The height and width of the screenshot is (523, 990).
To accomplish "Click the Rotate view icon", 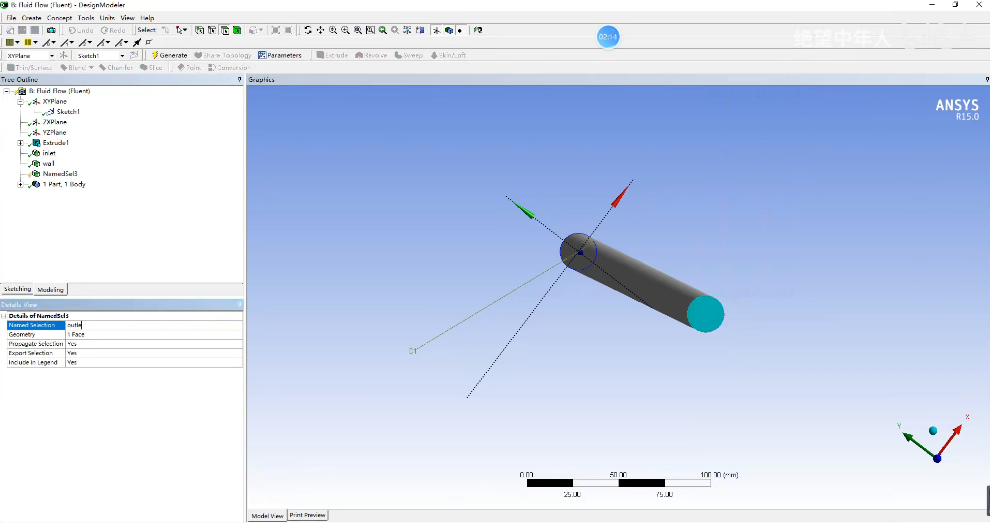I will (x=307, y=30).
